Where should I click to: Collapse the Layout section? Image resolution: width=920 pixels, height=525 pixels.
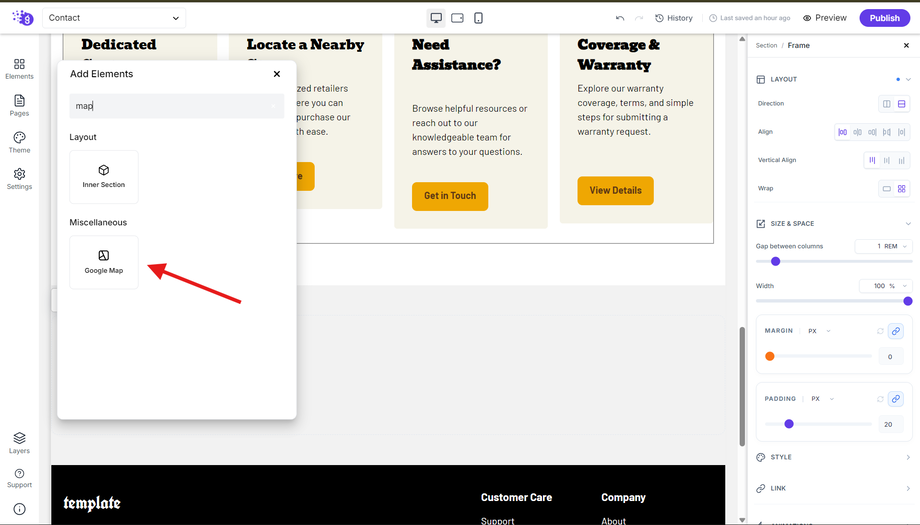coord(908,79)
